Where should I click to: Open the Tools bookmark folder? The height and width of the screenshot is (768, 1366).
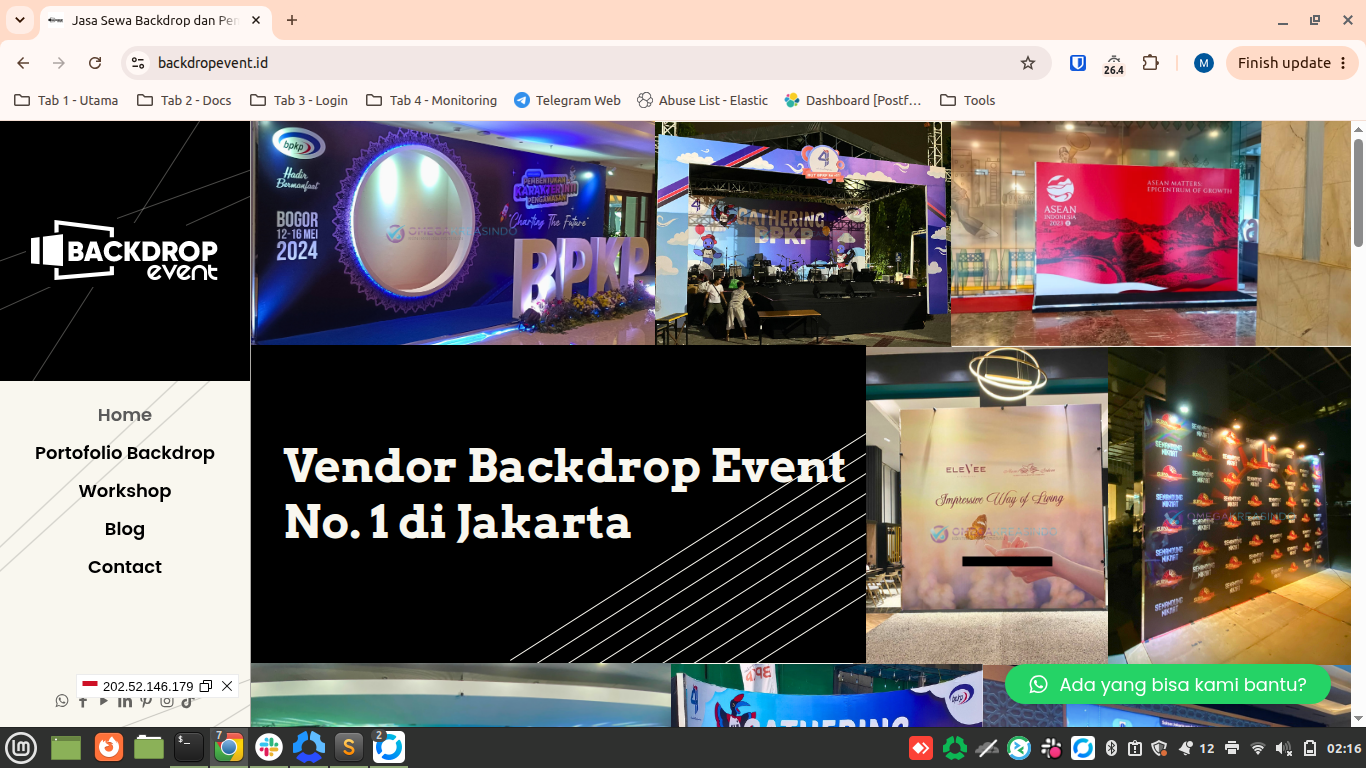tap(968, 100)
